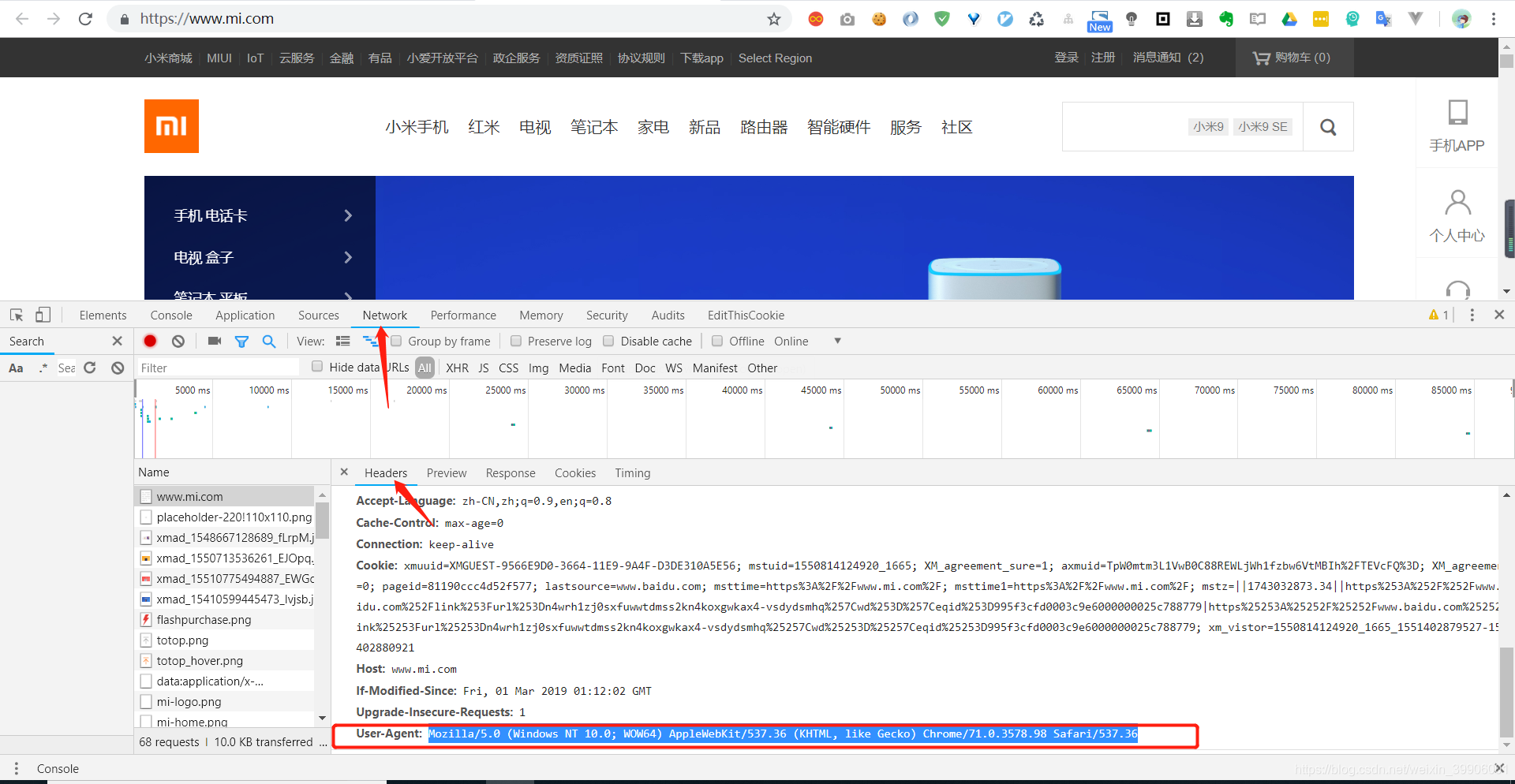The height and width of the screenshot is (784, 1515).
Task: Switch to Sources tab
Action: 319,315
